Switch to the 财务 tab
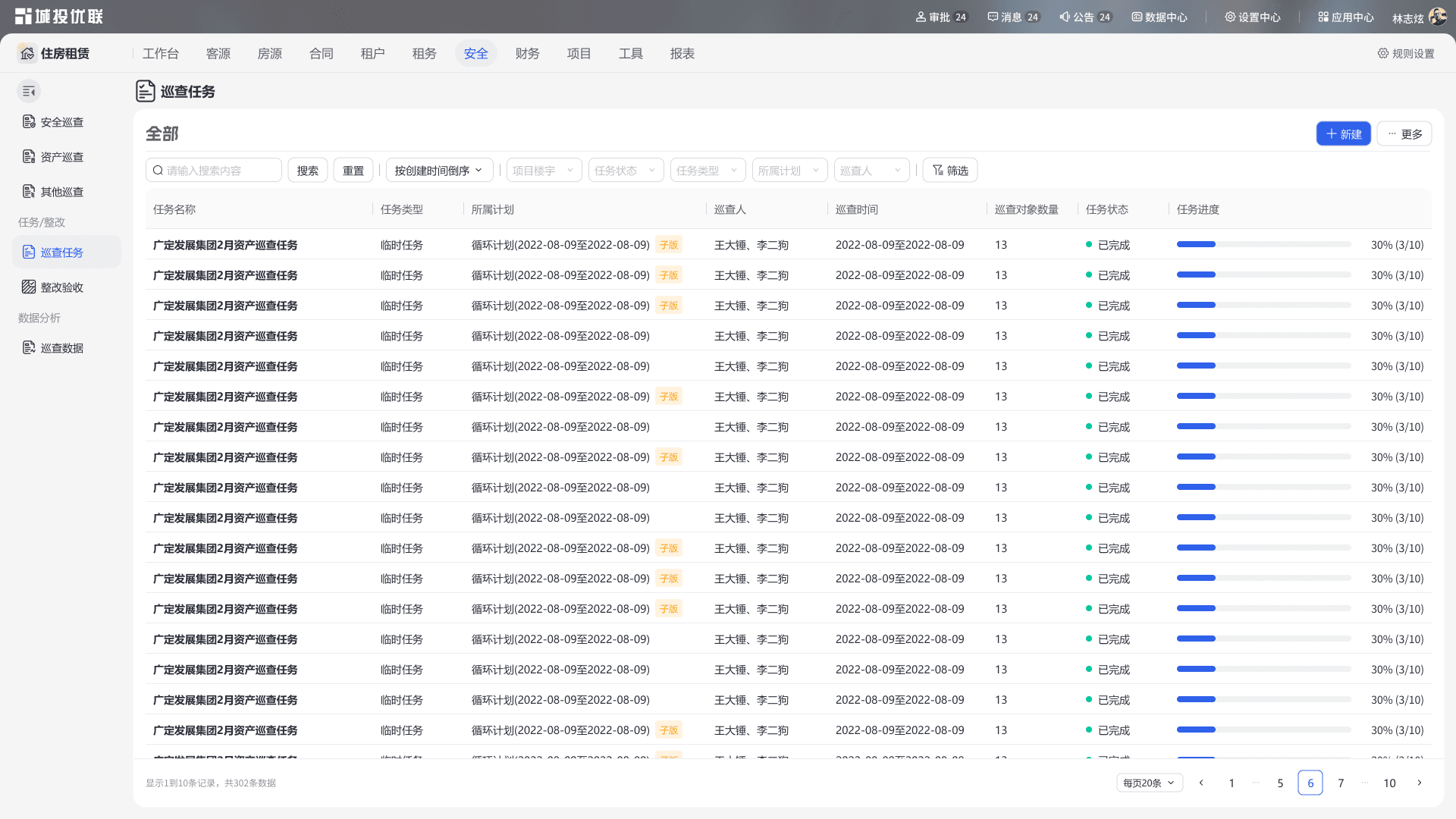Viewport: 1456px width, 819px height. 528,53
